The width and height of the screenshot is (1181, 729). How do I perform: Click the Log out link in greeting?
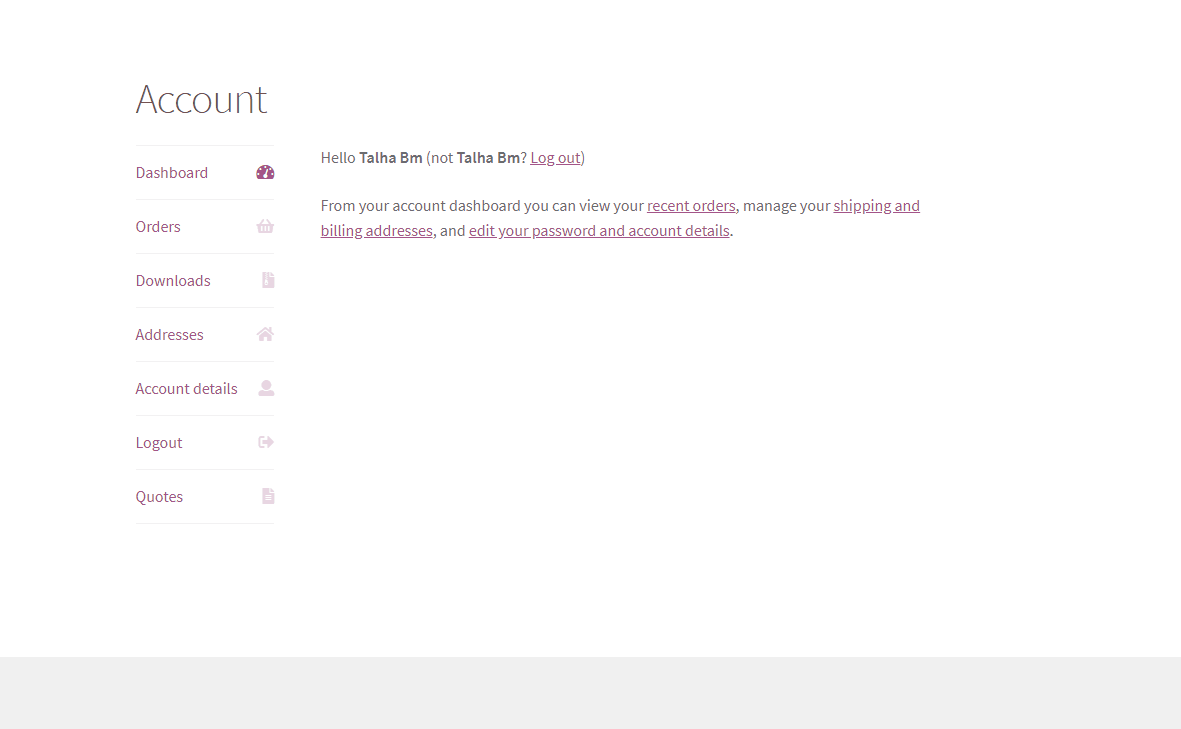[555, 157]
